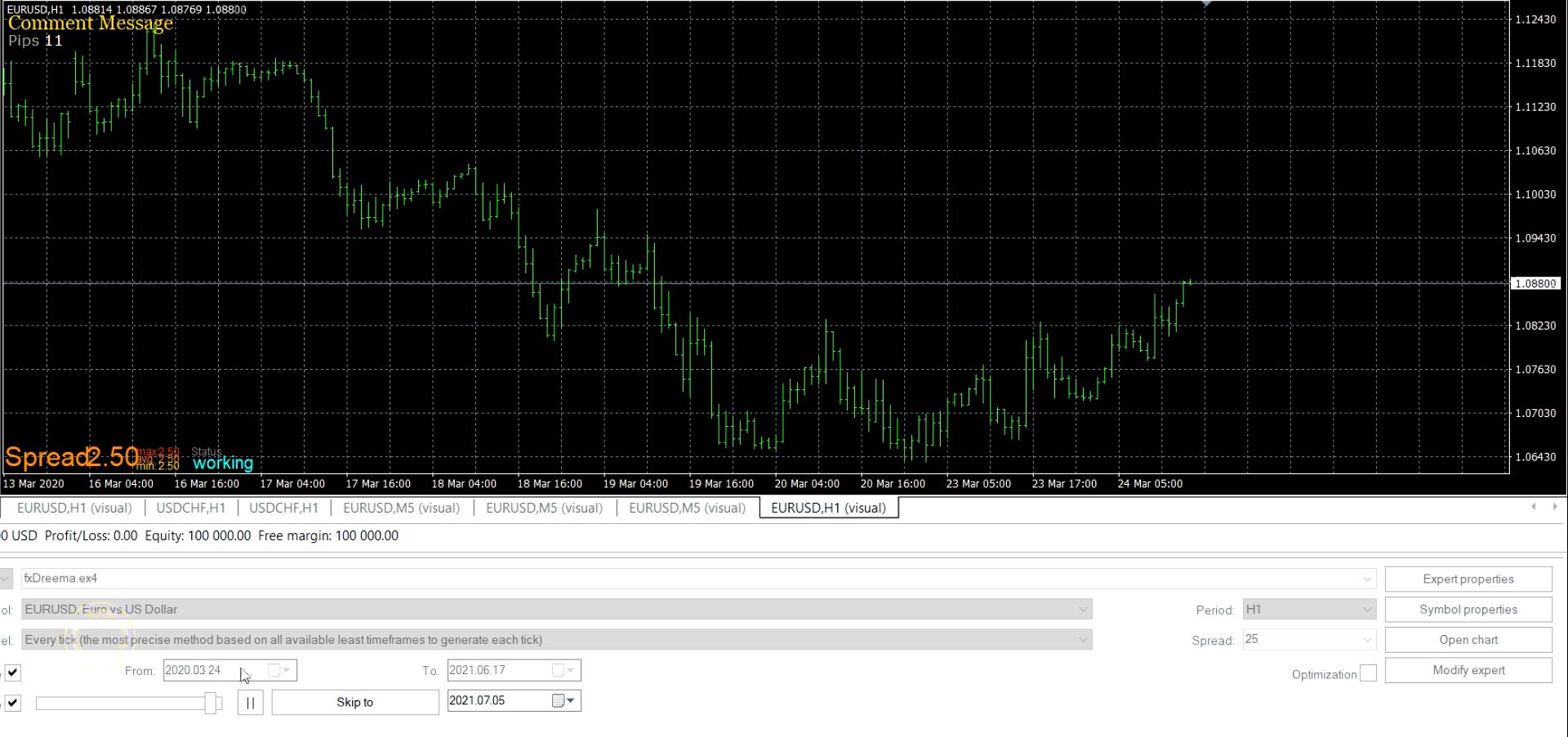Screen dimensions: 1568x737
Task: Expand the EURUSD symbol dropdown
Action: [x=1083, y=609]
